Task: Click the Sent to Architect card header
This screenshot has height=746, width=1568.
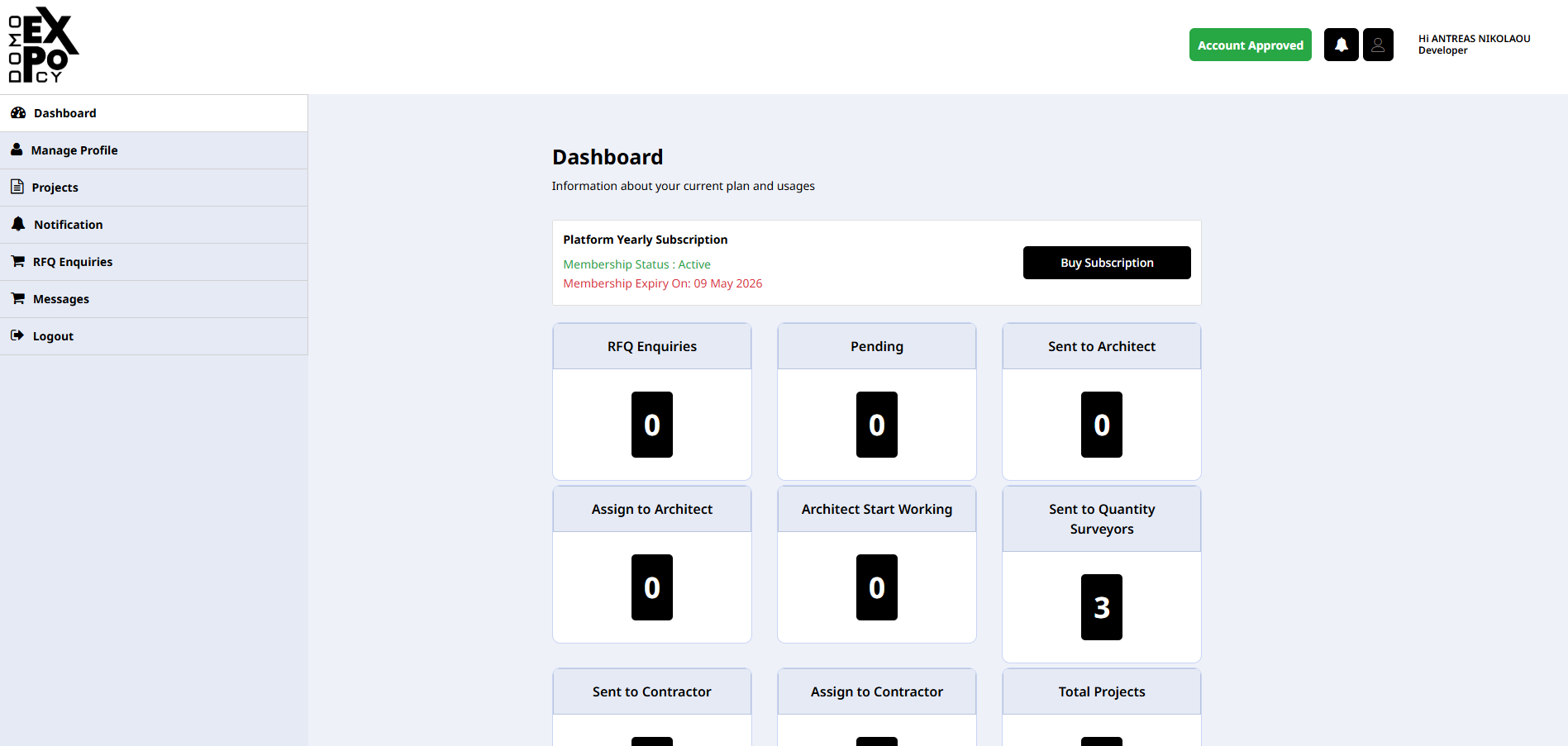Action: [x=1102, y=346]
